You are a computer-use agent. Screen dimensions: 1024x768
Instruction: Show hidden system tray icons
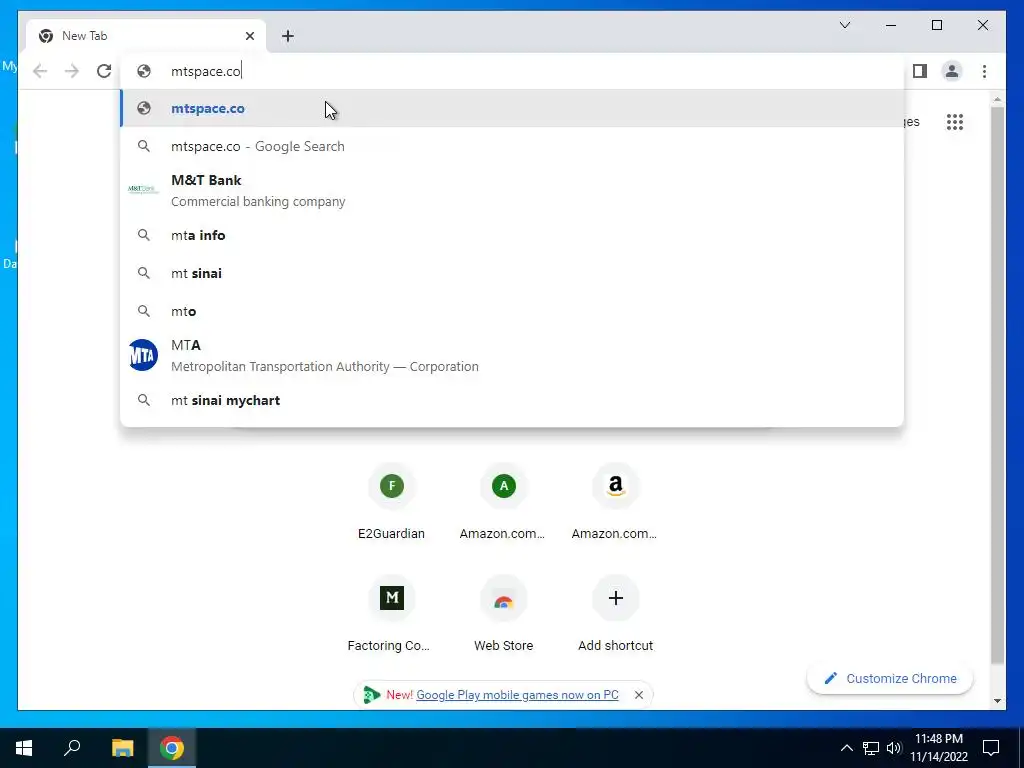[846, 748]
